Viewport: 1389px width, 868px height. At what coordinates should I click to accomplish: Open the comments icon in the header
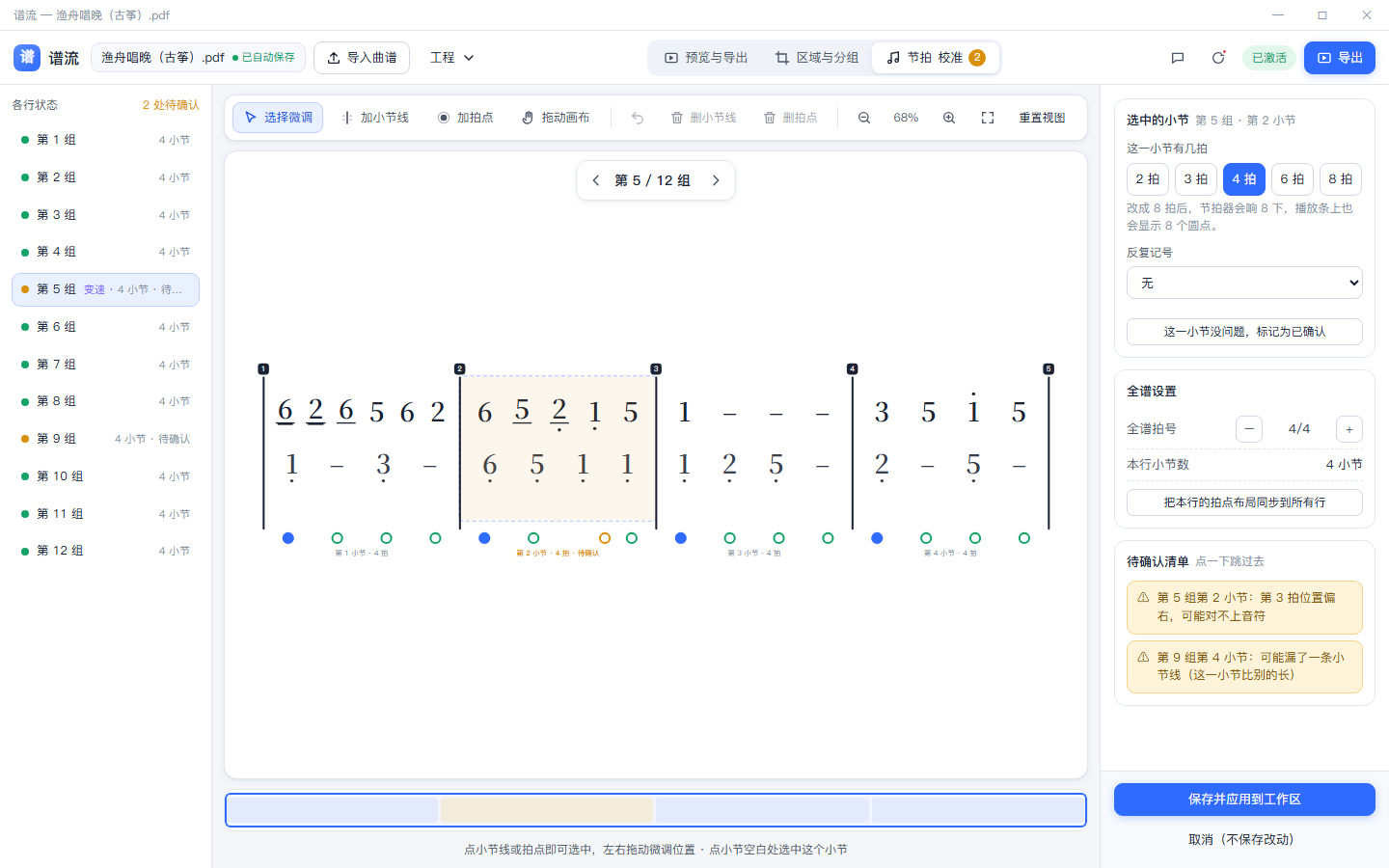[x=1178, y=58]
